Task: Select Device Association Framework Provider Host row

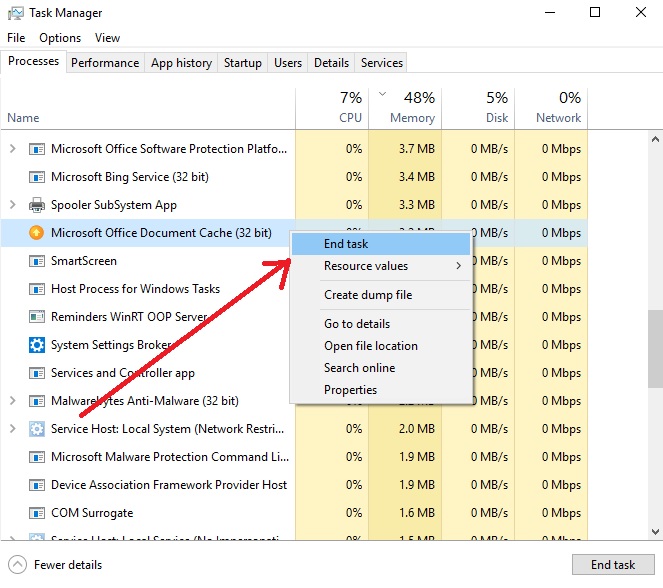Action: pos(294,485)
